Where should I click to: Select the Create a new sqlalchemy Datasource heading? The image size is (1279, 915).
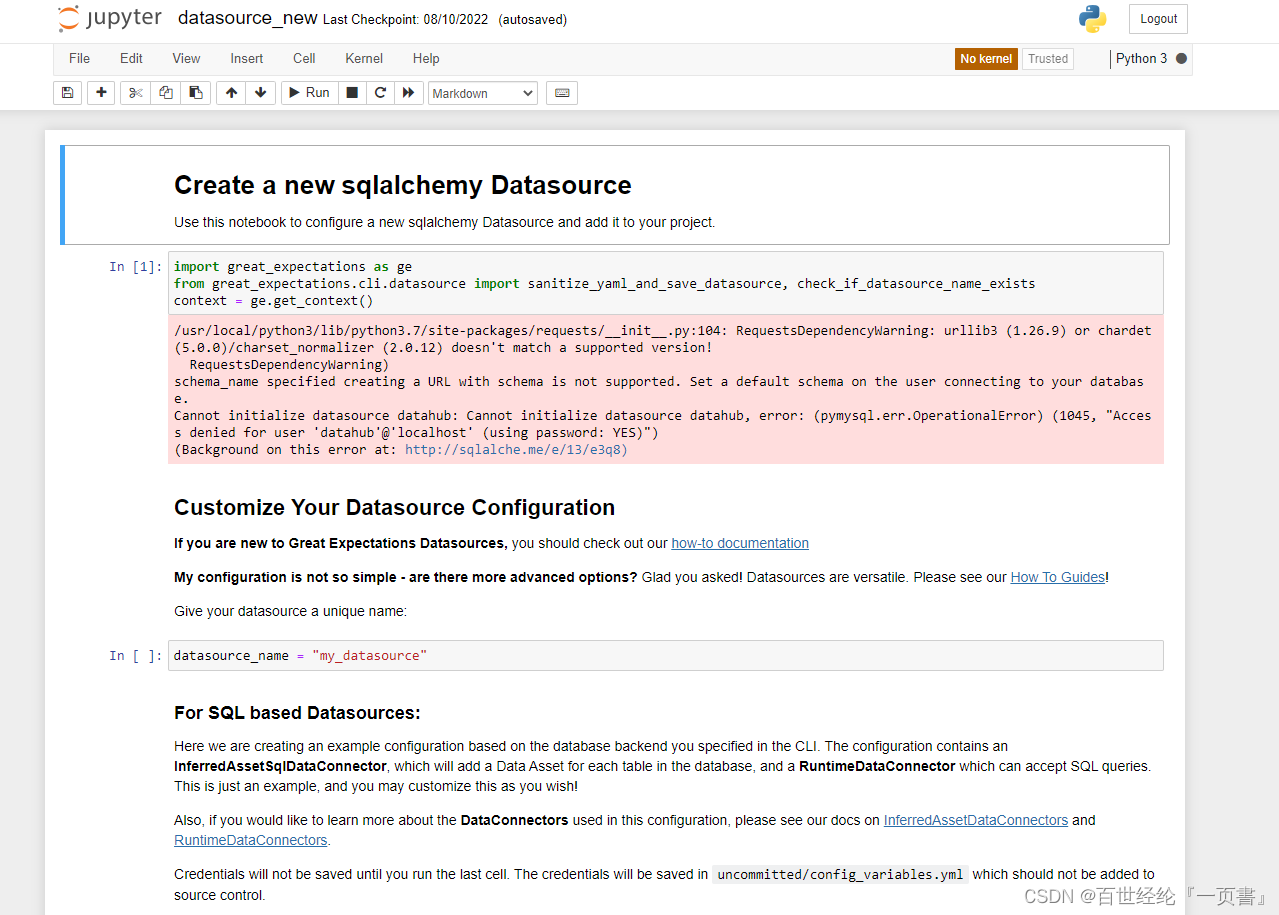tap(403, 185)
